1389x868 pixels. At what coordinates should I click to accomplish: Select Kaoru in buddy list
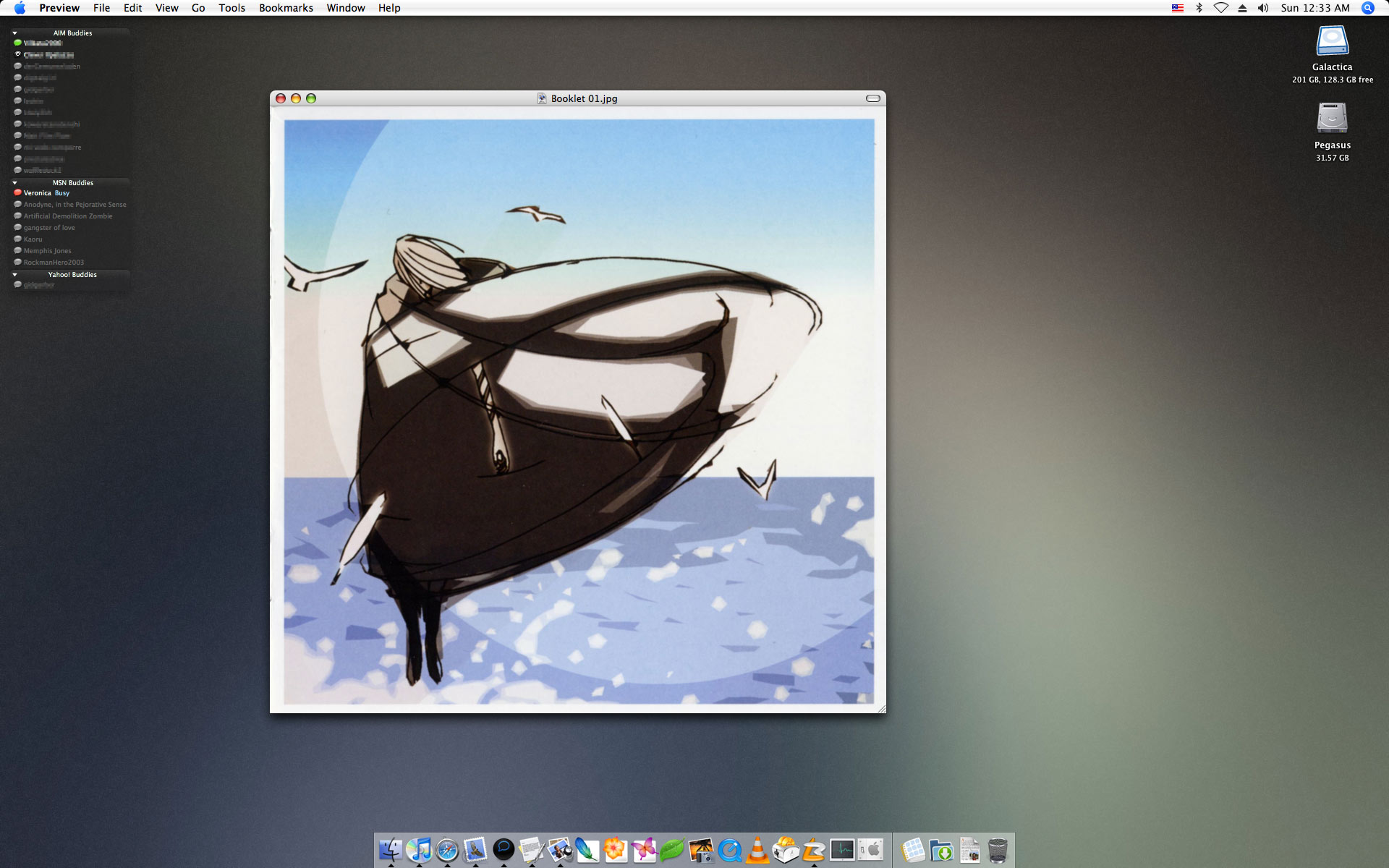[x=70, y=239]
